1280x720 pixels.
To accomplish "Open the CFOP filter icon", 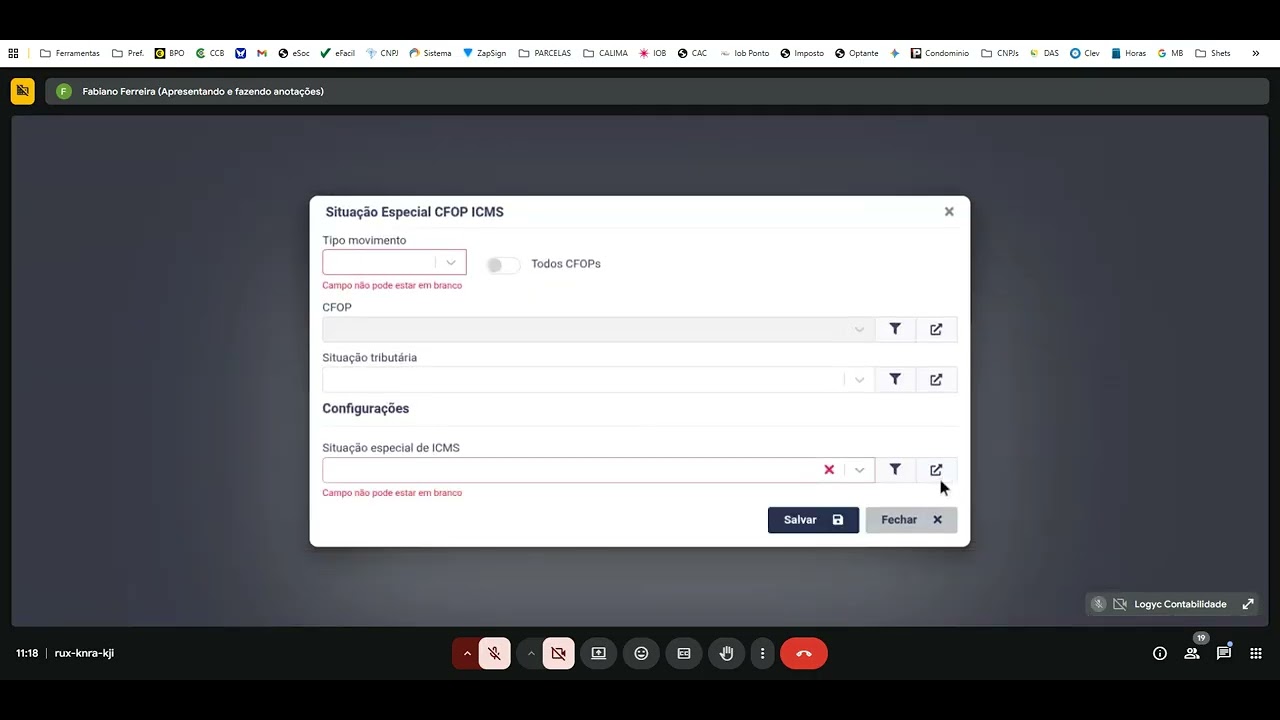I will click(895, 329).
